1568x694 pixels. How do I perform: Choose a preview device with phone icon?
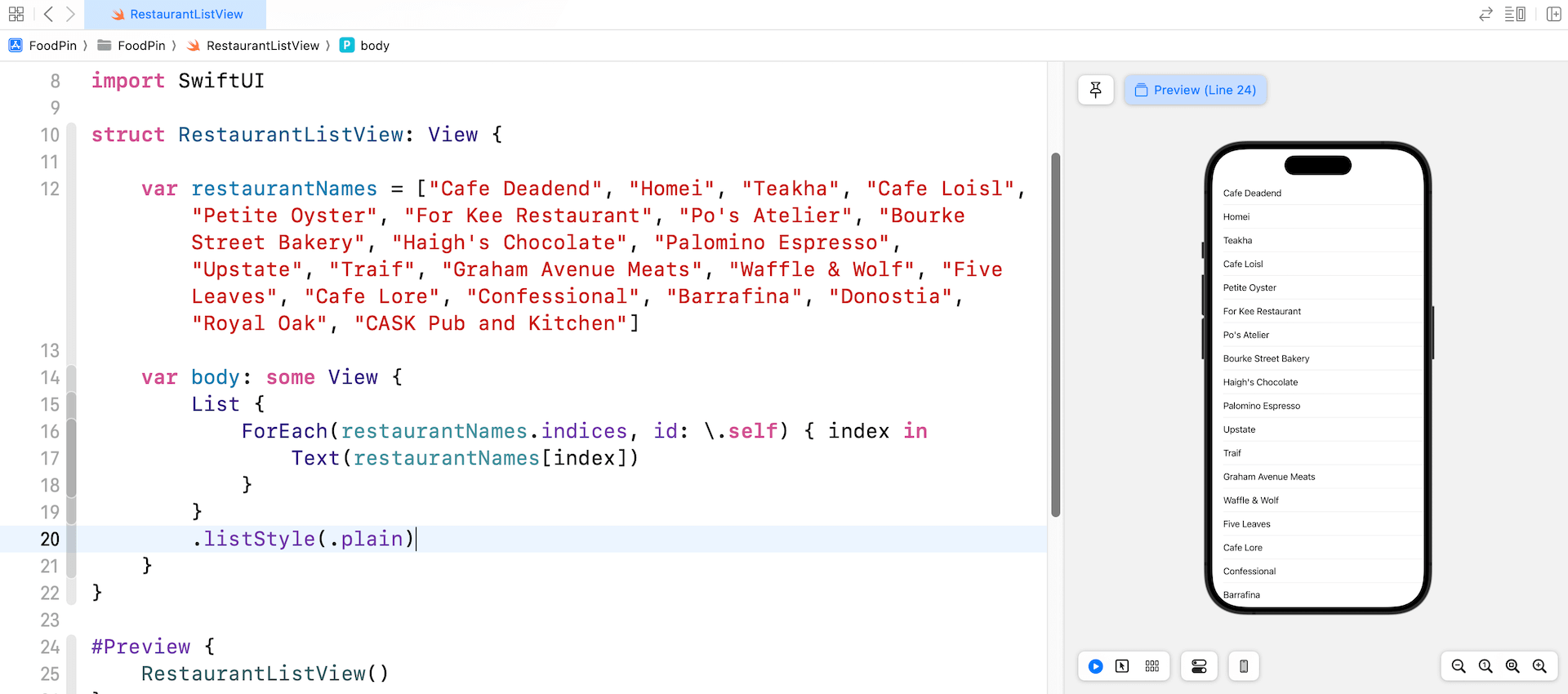[x=1243, y=666]
